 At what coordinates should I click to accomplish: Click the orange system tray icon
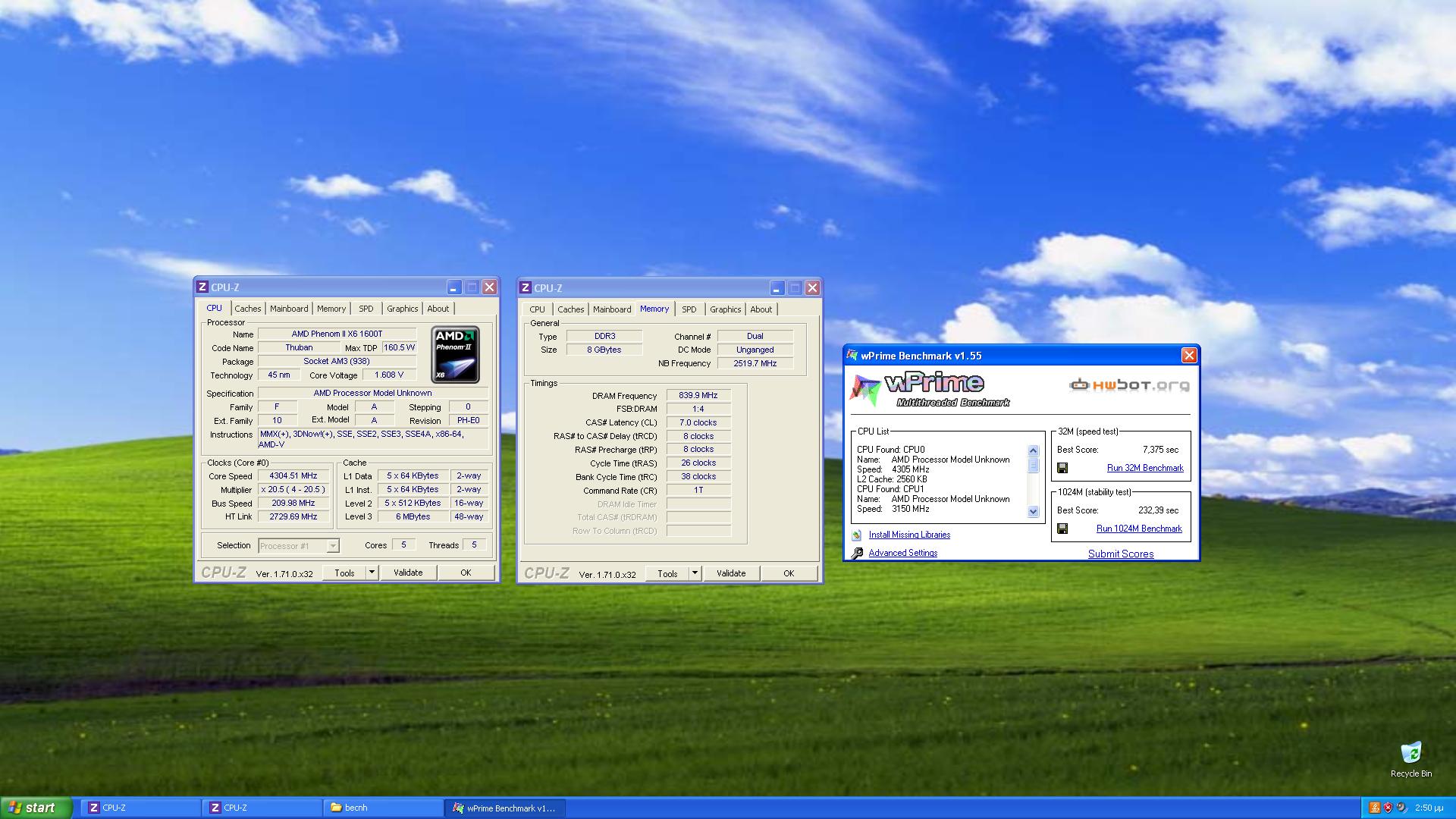[1374, 808]
